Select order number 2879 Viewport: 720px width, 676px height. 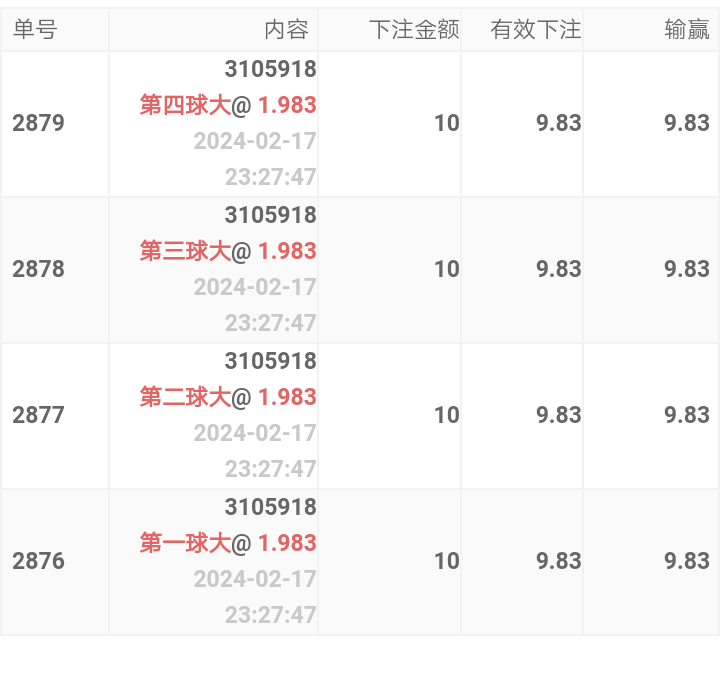39,123
